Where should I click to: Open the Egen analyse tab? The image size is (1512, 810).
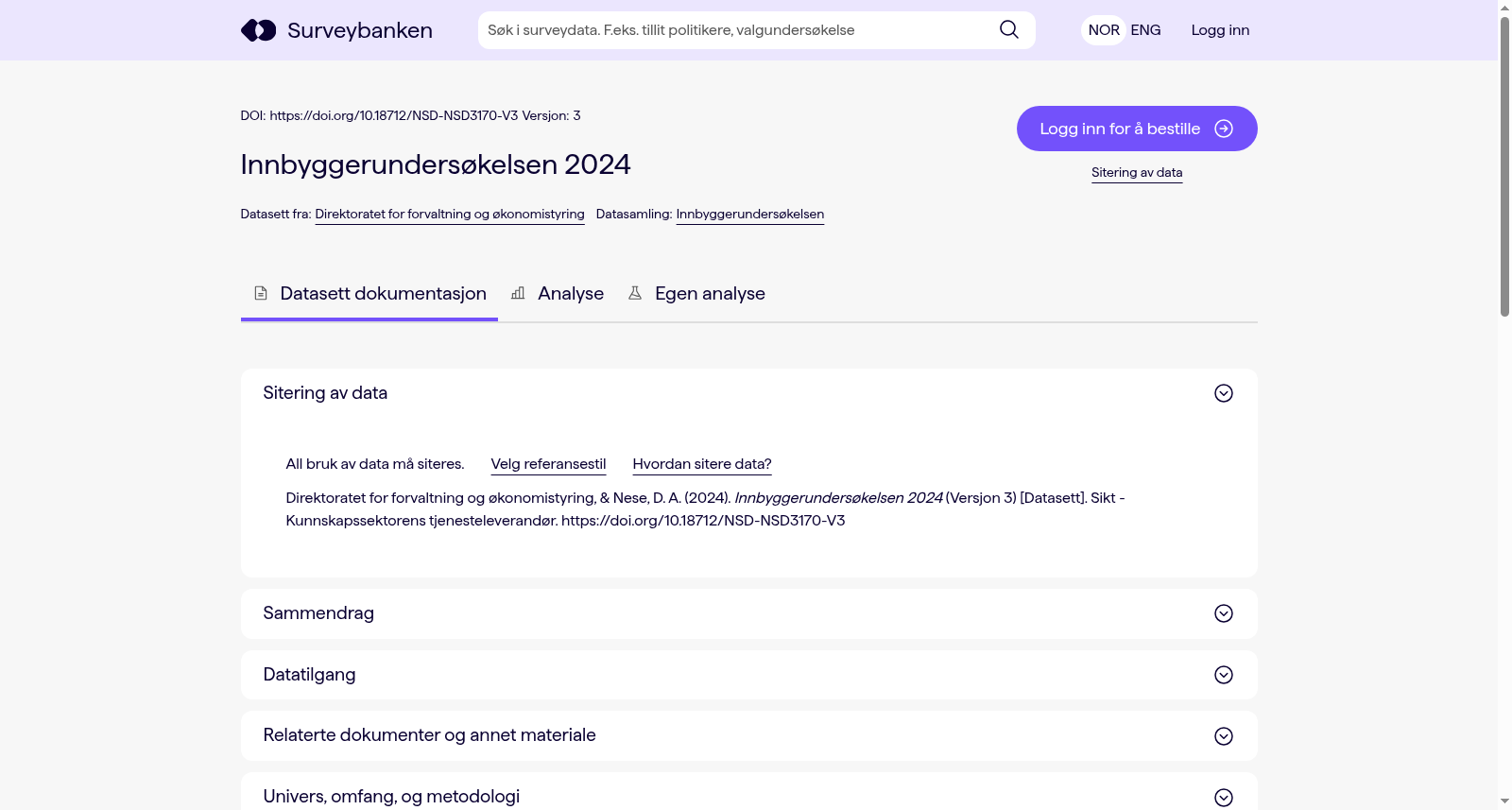pyautogui.click(x=696, y=294)
